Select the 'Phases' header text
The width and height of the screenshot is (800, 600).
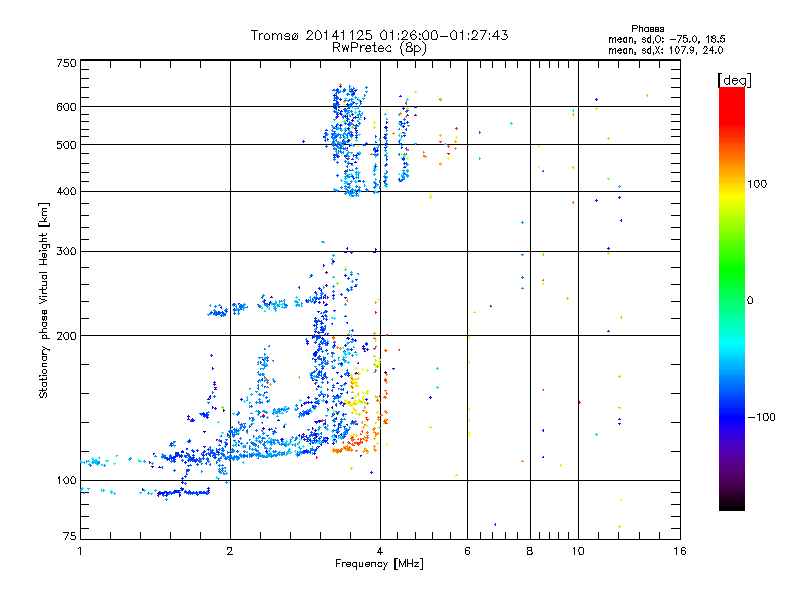[x=647, y=29]
